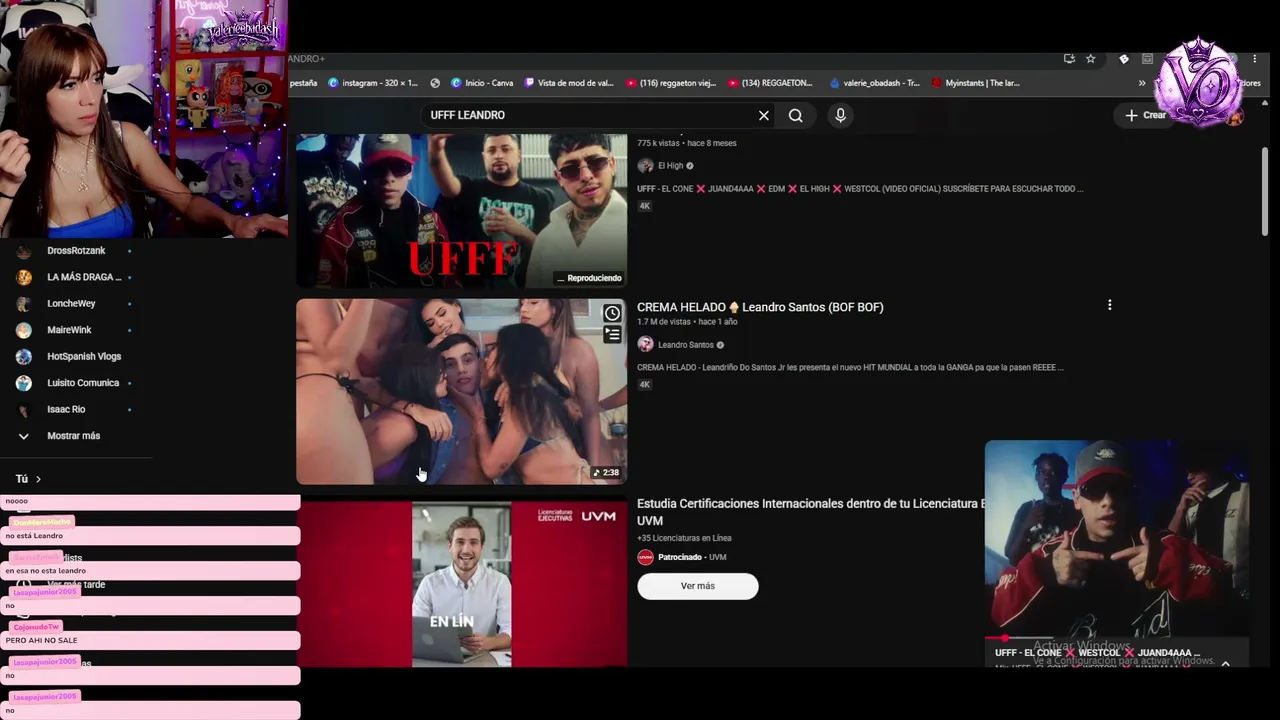1280x720 pixels.
Task: Click the UFFF - EL CONE video description
Action: tap(860, 189)
